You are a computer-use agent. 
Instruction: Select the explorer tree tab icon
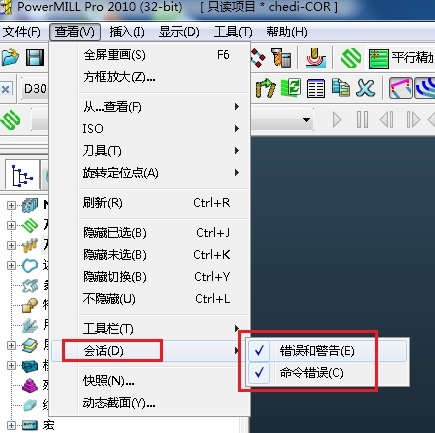(x=22, y=175)
